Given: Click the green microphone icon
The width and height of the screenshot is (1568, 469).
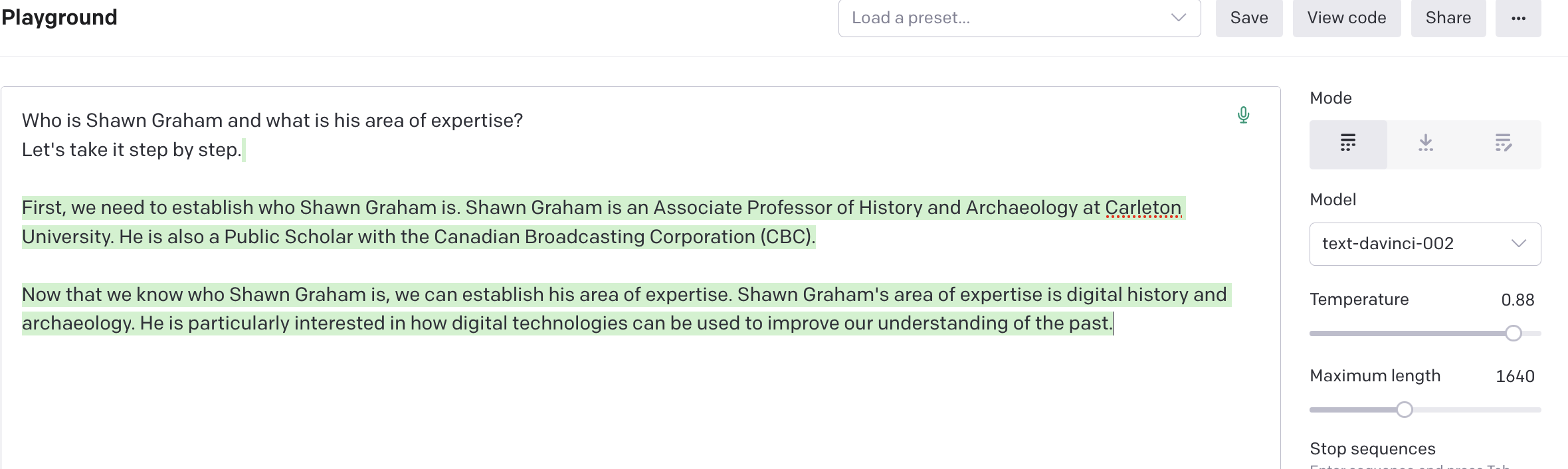Looking at the screenshot, I should [x=1244, y=115].
